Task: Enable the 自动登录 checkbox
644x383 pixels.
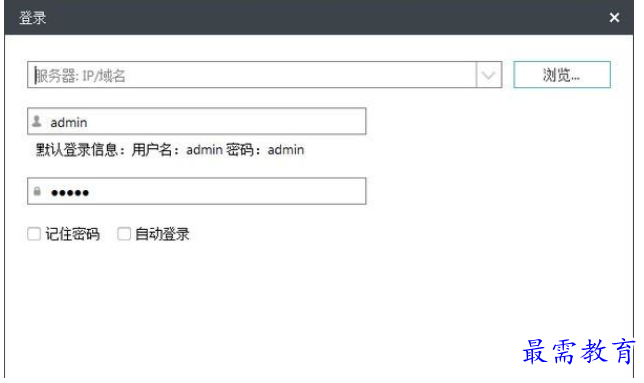Action: point(124,234)
